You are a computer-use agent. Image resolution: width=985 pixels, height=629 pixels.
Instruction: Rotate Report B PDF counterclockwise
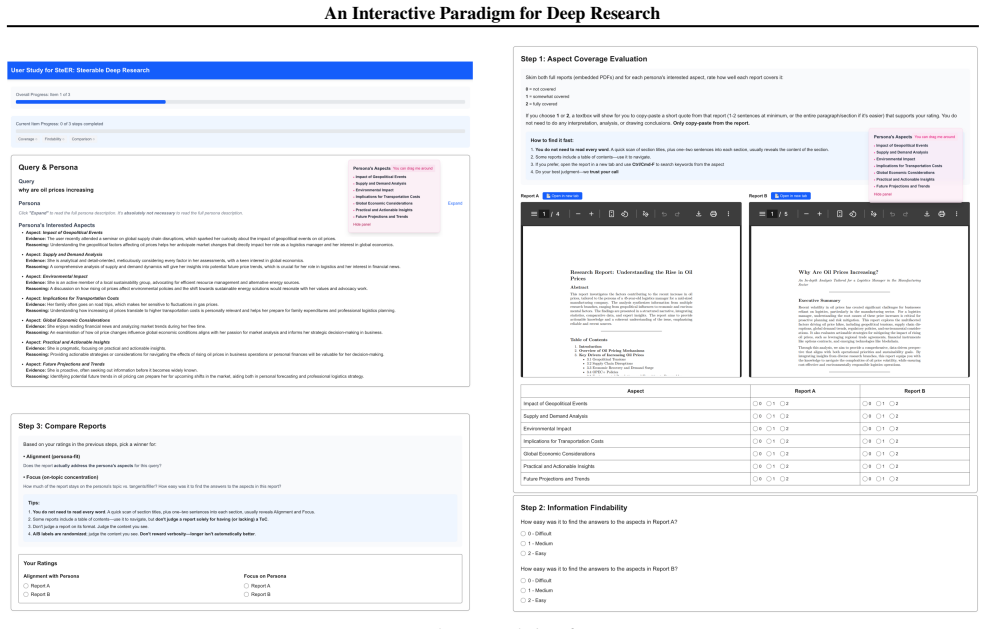point(853,214)
